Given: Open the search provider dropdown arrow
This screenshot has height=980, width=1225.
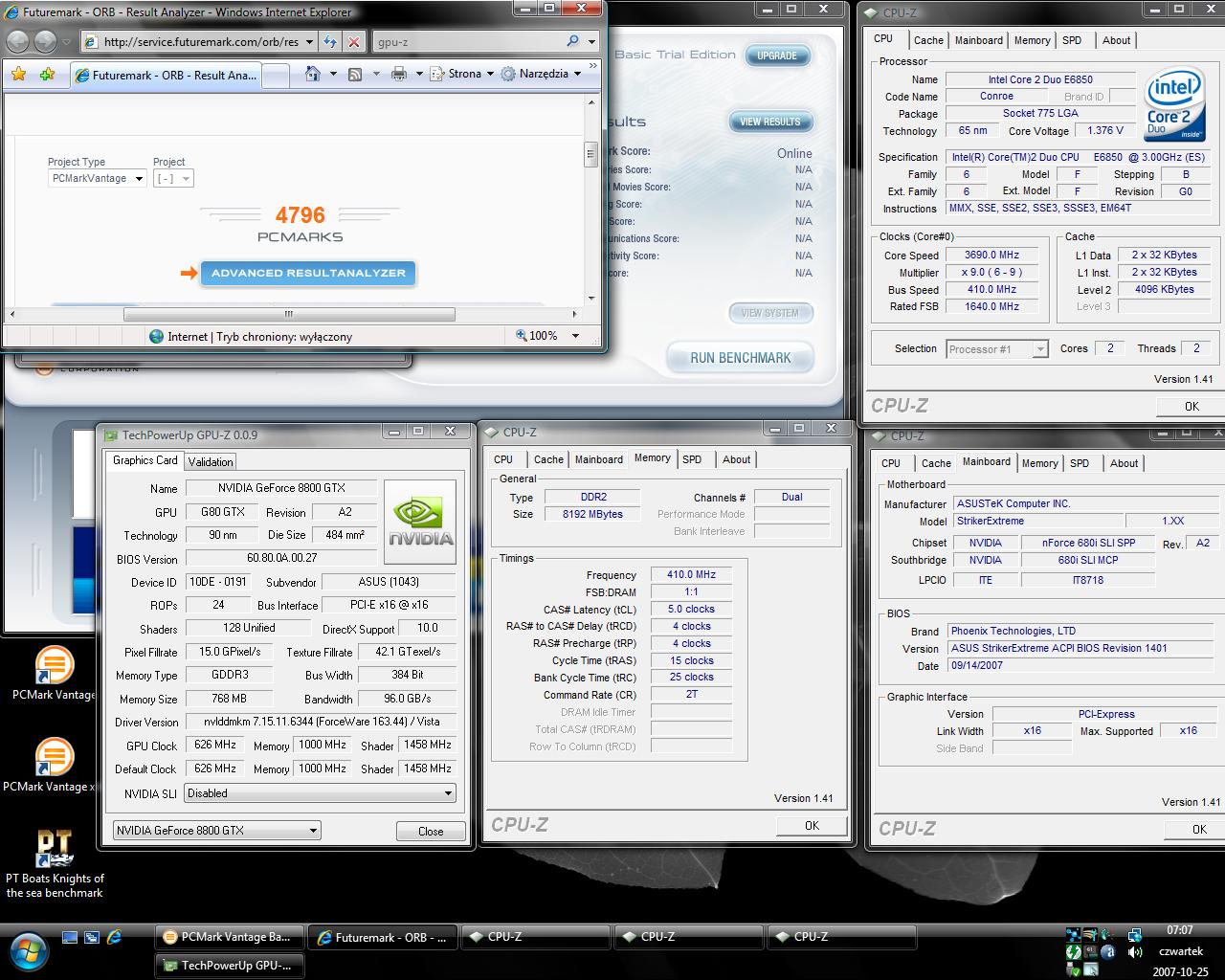Looking at the screenshot, I should [591, 42].
